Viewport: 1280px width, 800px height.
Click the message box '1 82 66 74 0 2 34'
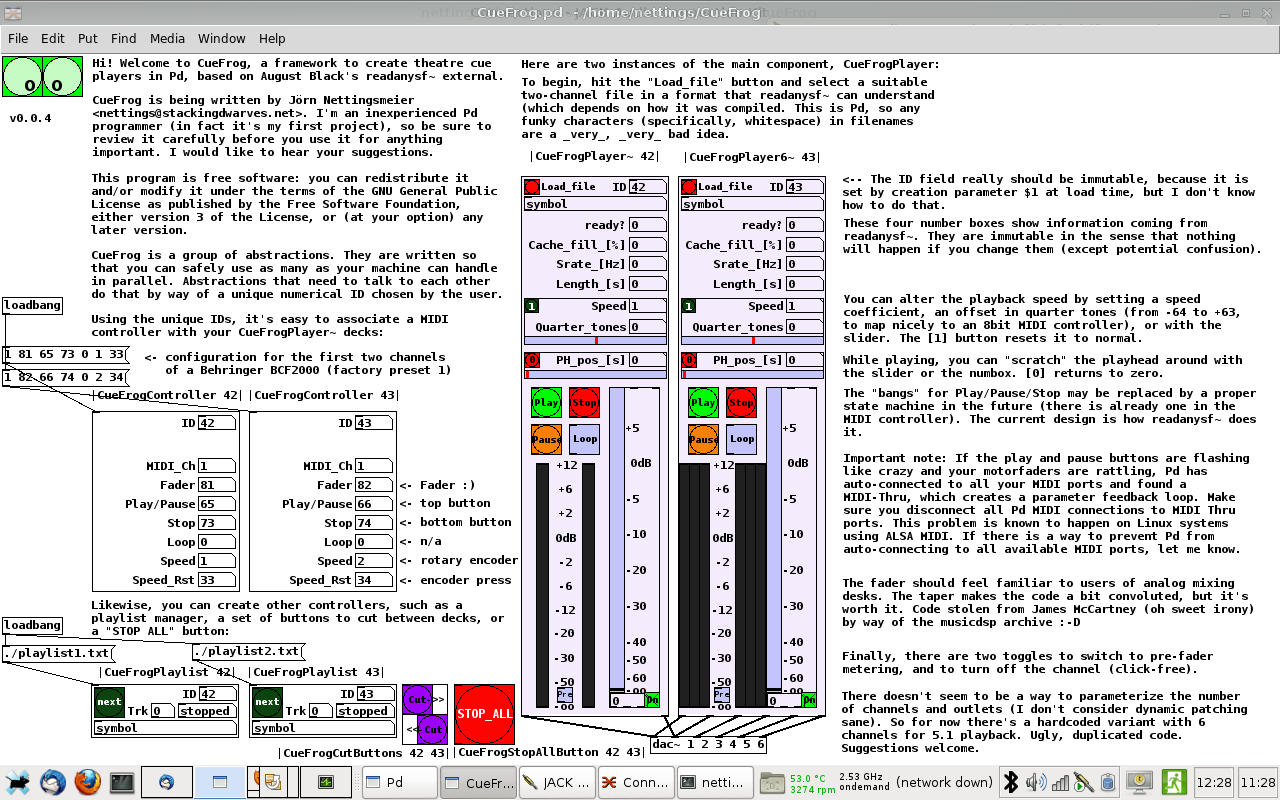pyautogui.click(x=65, y=377)
